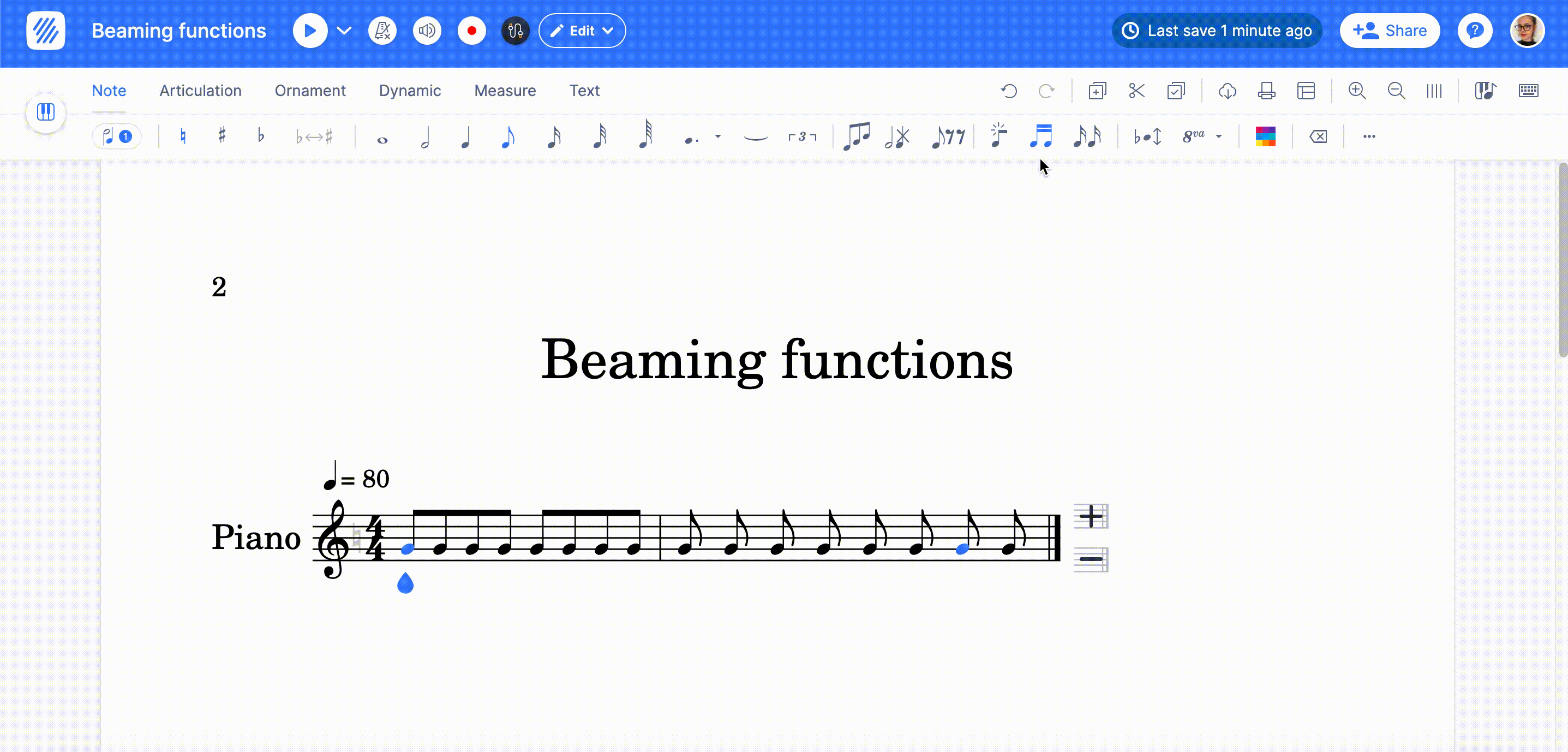
Task: Switch to the Articulation tab
Action: pos(200,91)
